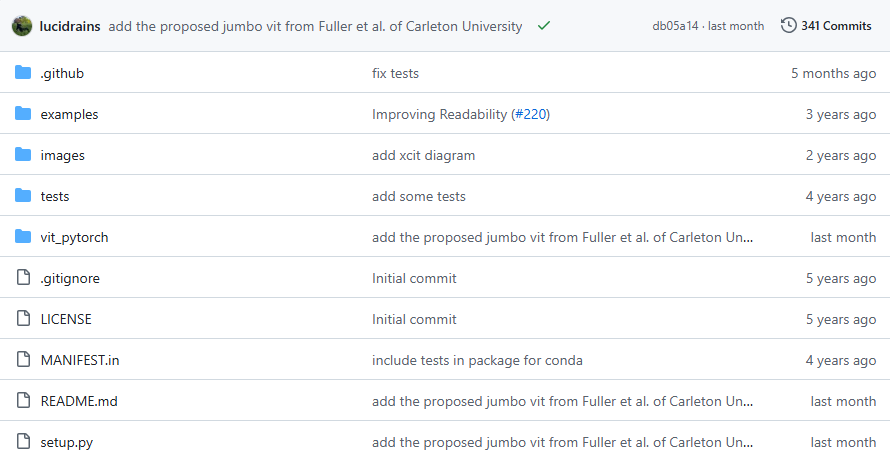The image size is (890, 457).
Task: Click the lucidrains user avatar
Action: click(22, 26)
